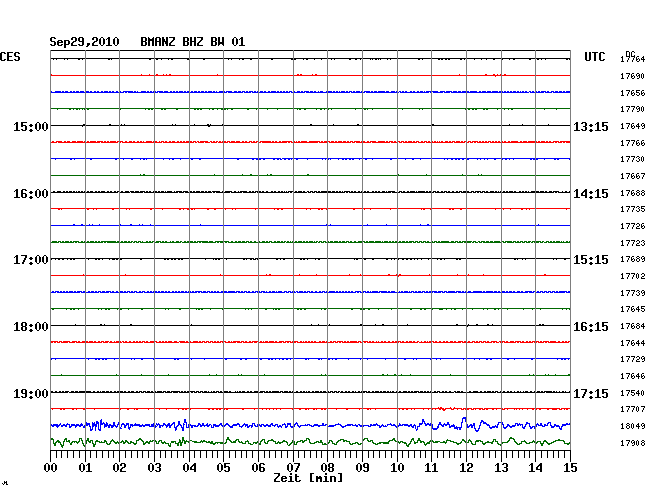Click minute tick label 13
Screen dimensions: 650x494
point(501,467)
